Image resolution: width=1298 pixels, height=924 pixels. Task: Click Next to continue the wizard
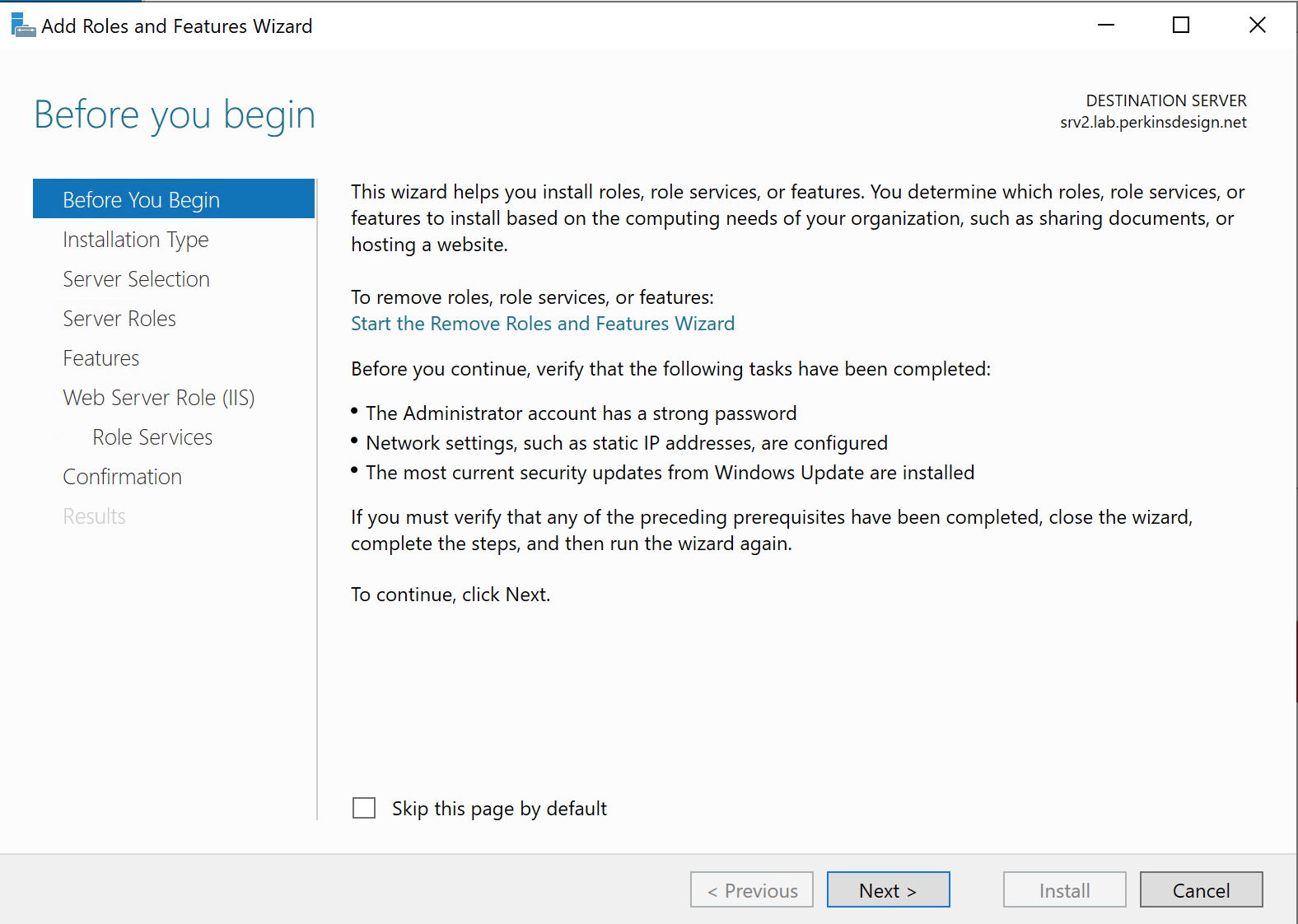(888, 890)
